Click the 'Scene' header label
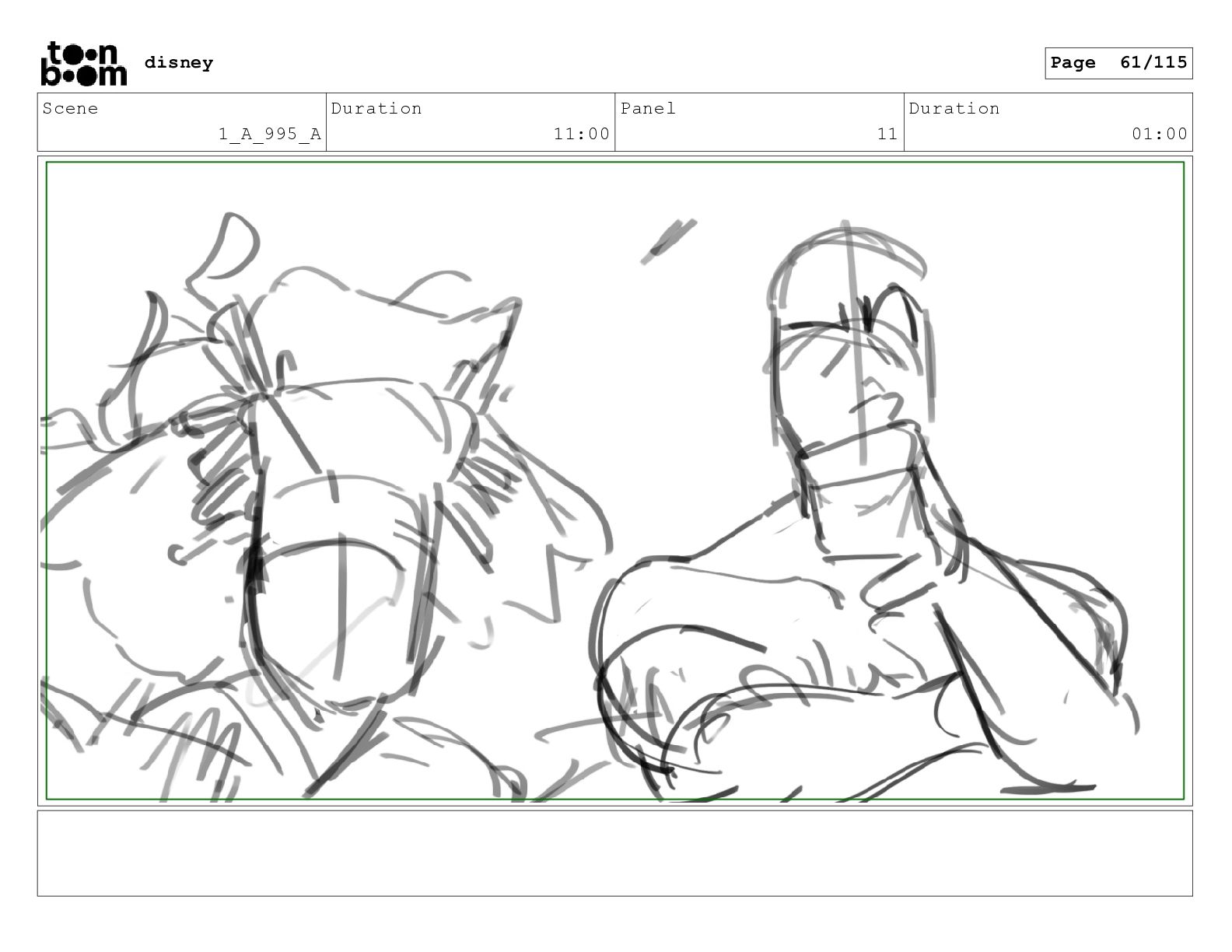Screen dimensions: 1232x952 [x=71, y=108]
